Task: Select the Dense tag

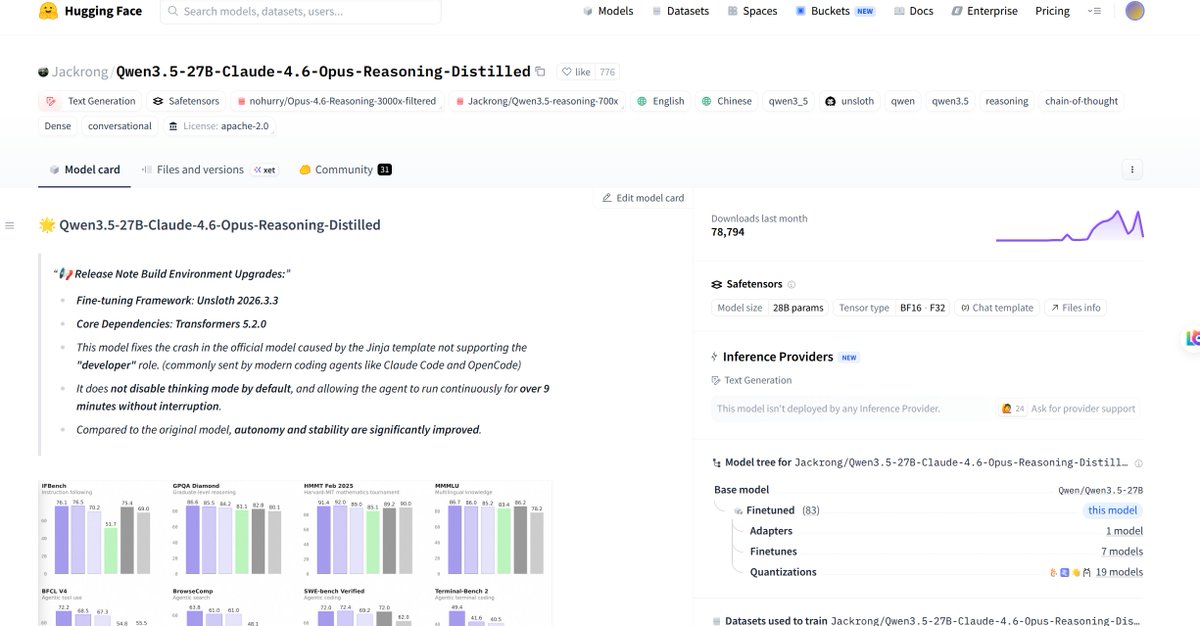Action: point(58,126)
